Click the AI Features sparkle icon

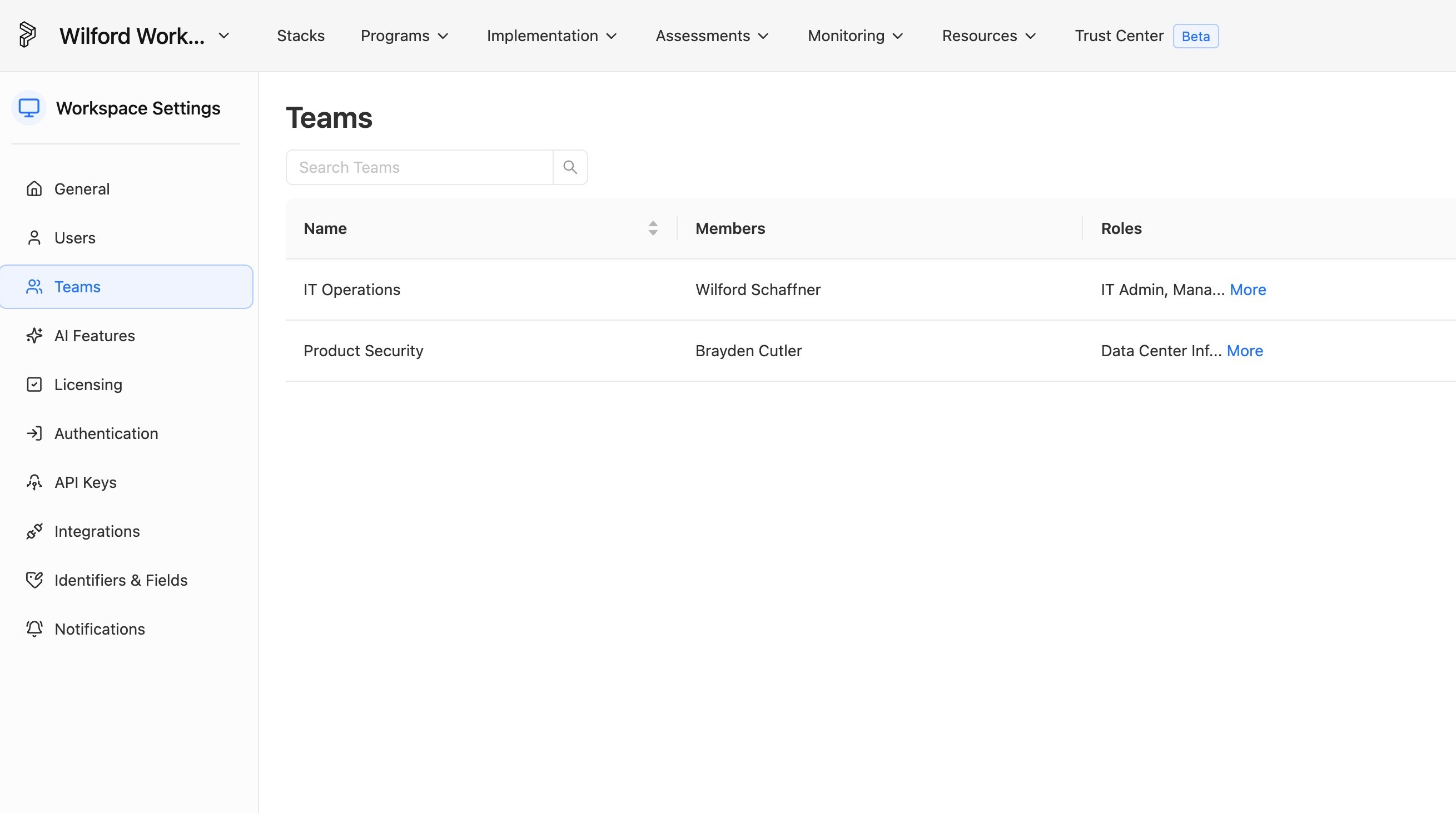pos(34,336)
